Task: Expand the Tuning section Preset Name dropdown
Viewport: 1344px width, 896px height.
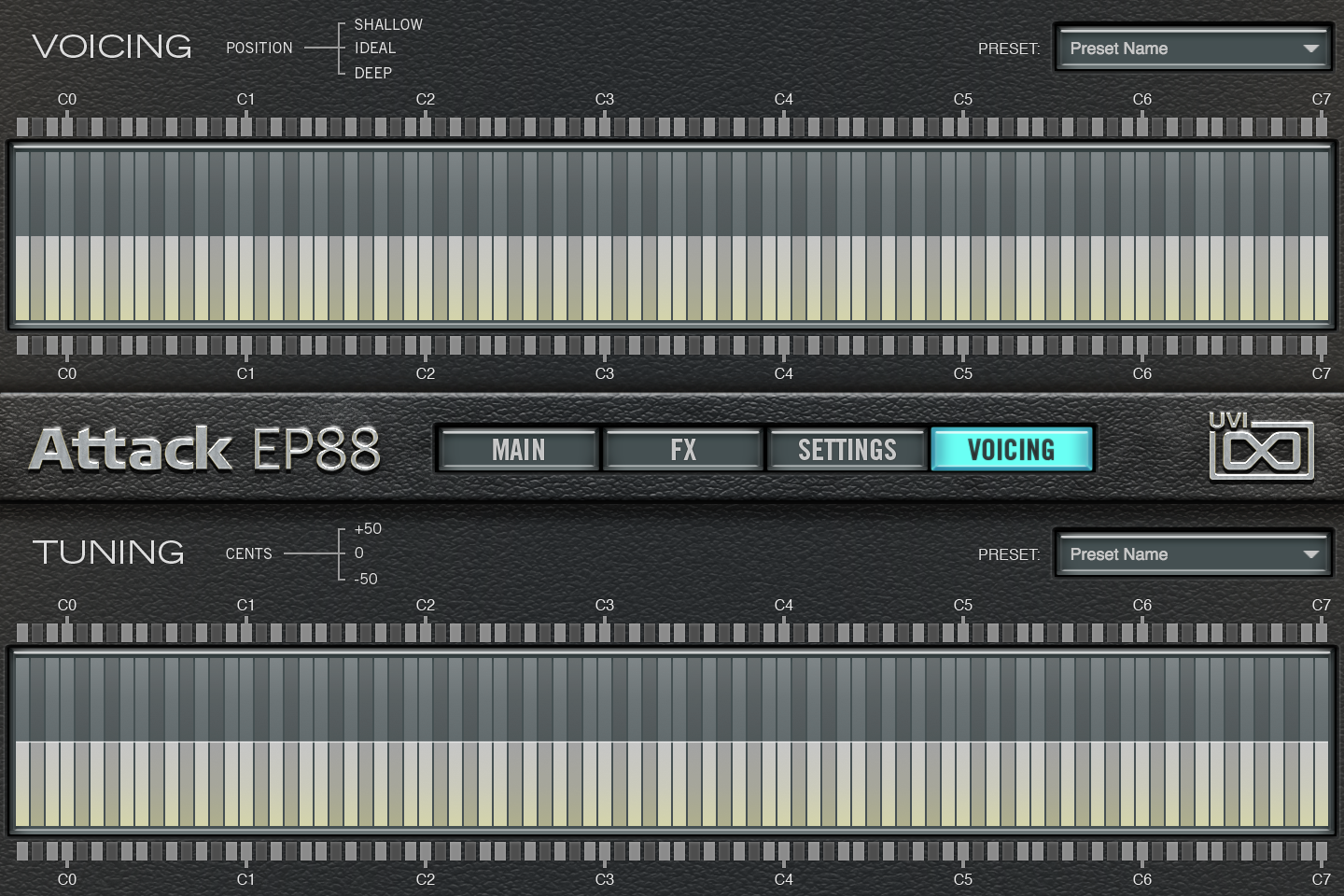Action: (x=1194, y=554)
